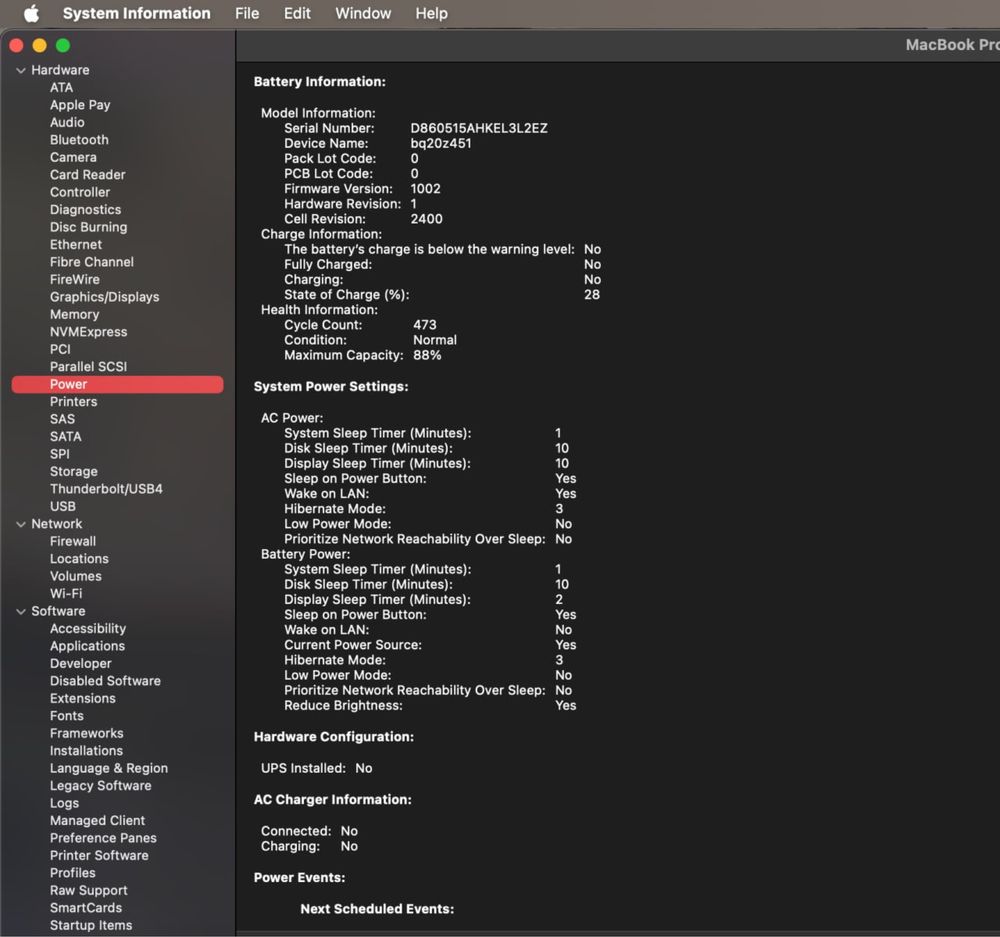This screenshot has width=1000, height=937.
Task: Select Locations under Network
Action: [x=79, y=558]
